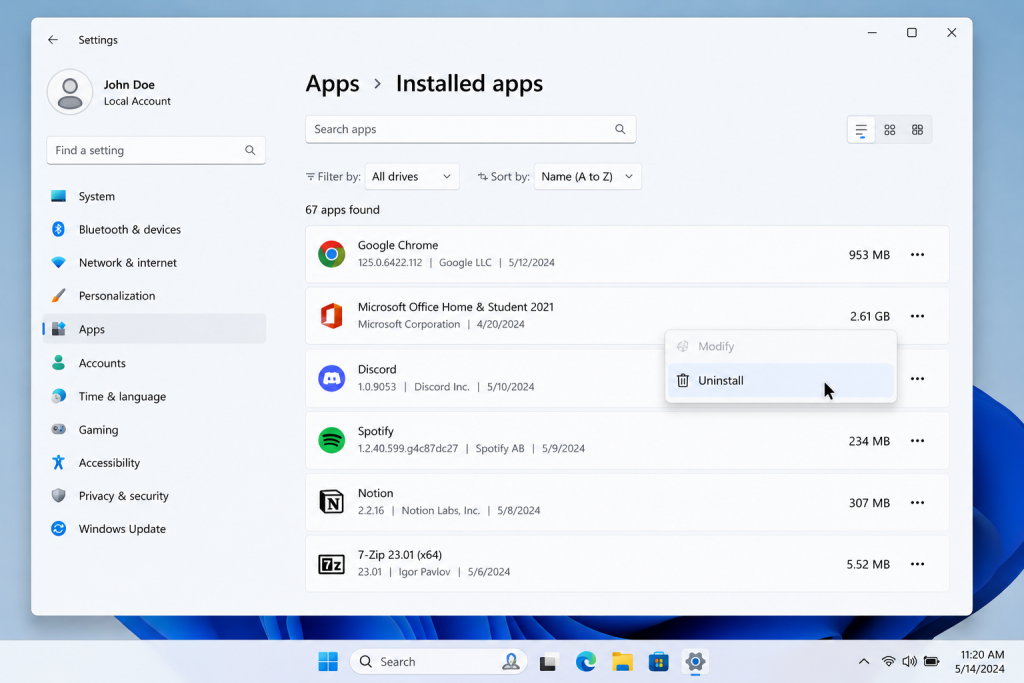Click the magnifier in Find a setting
Screen dimensions: 1024x683
pyautogui.click(x=250, y=150)
